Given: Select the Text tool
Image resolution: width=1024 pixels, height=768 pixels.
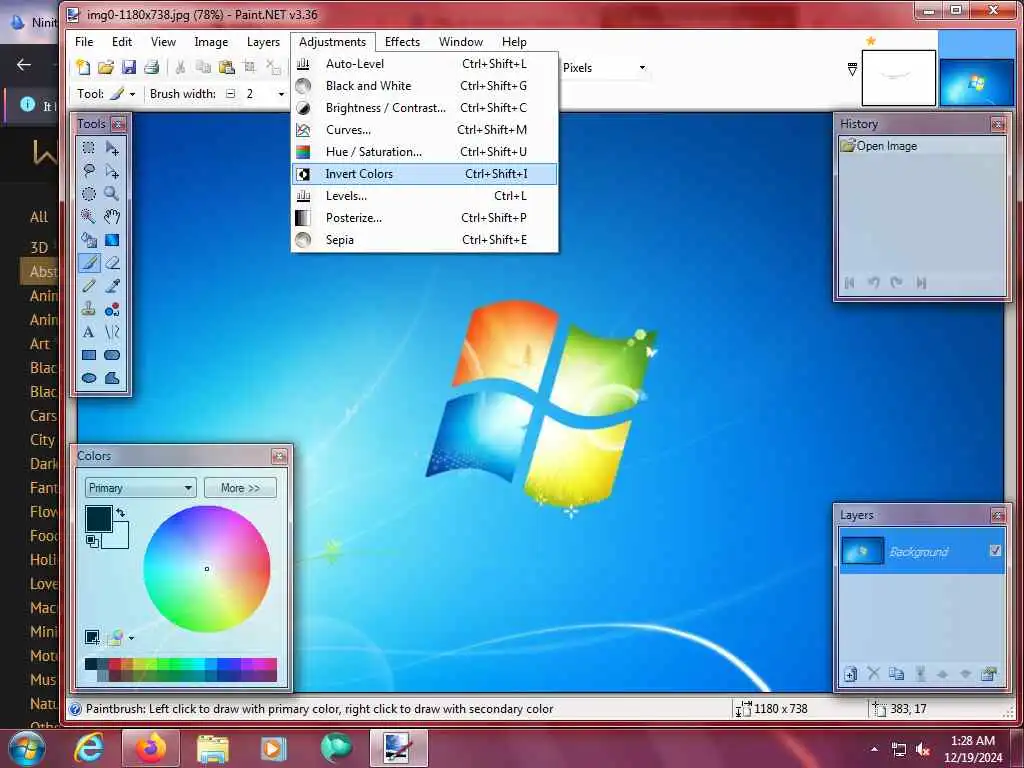Looking at the screenshot, I should point(89,332).
